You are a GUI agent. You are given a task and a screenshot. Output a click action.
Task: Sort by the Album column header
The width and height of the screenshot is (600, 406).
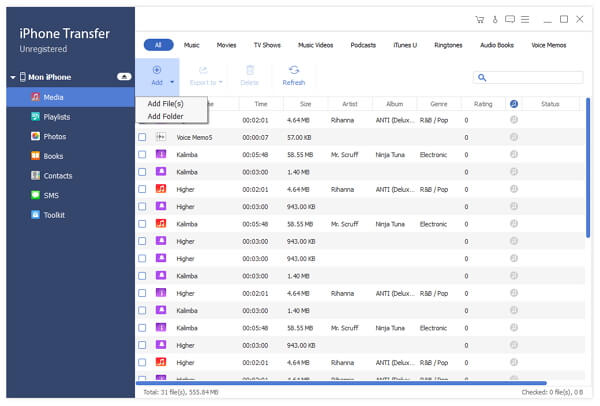click(x=395, y=104)
